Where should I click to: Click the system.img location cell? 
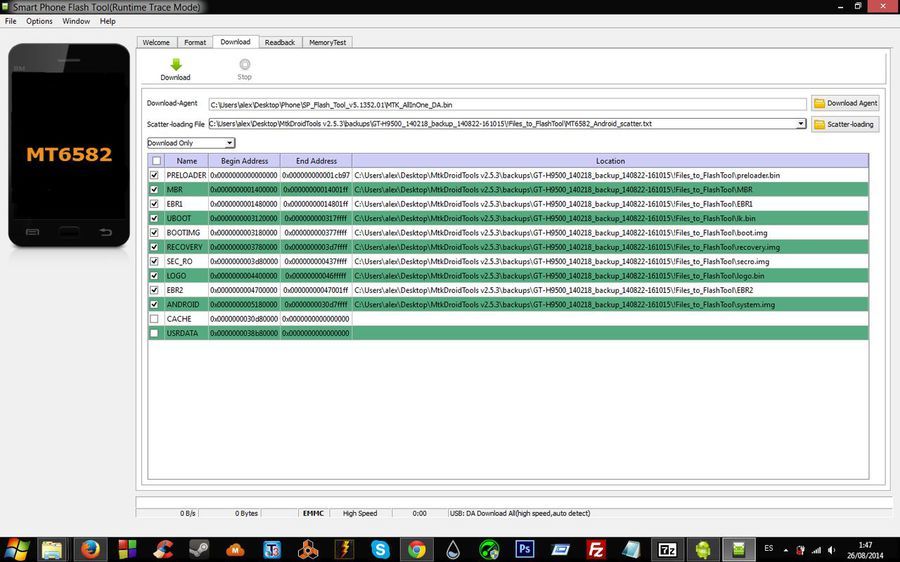click(x=610, y=304)
